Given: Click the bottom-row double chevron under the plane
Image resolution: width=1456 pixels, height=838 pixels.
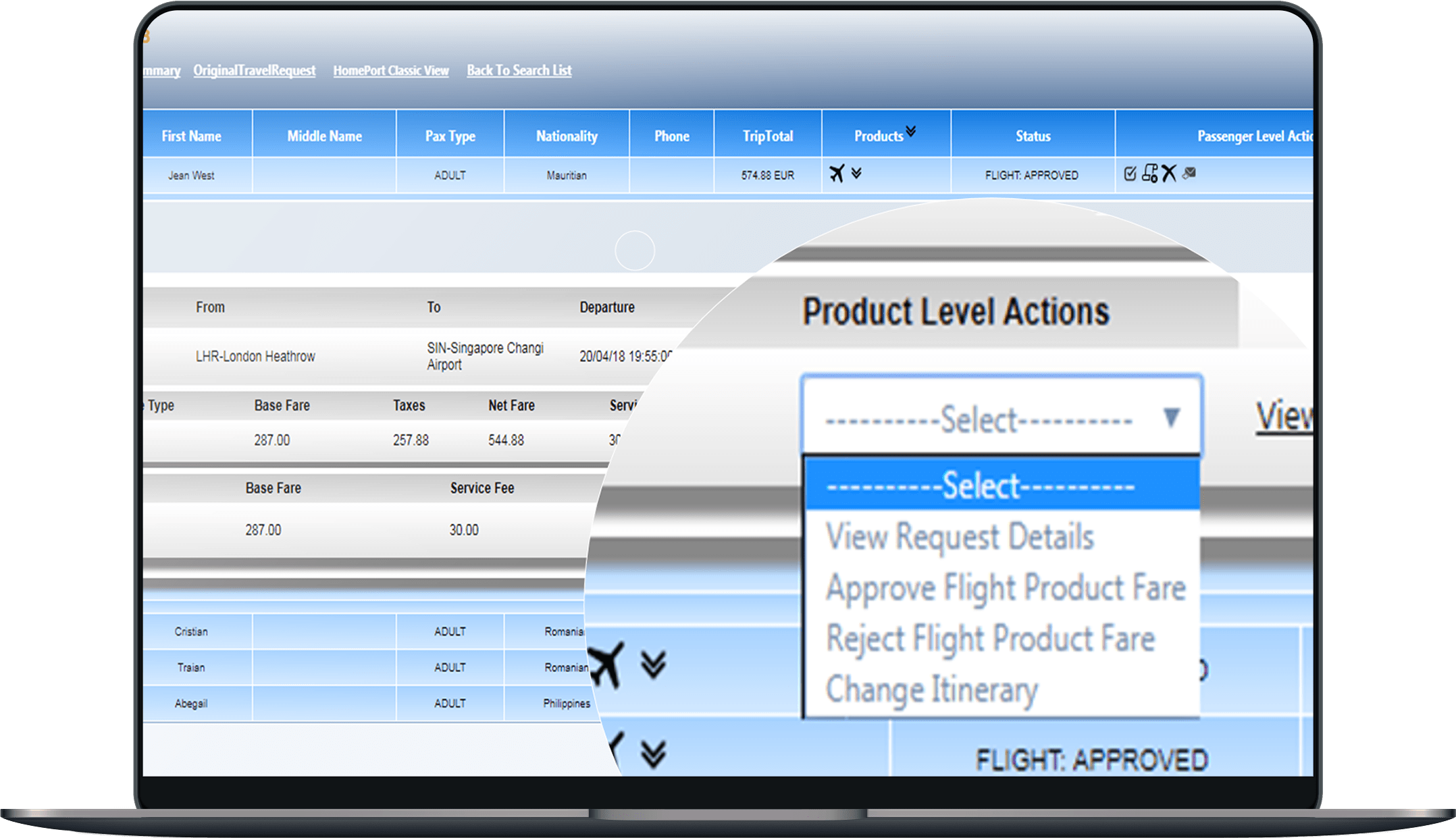Looking at the screenshot, I should pyautogui.click(x=653, y=754).
